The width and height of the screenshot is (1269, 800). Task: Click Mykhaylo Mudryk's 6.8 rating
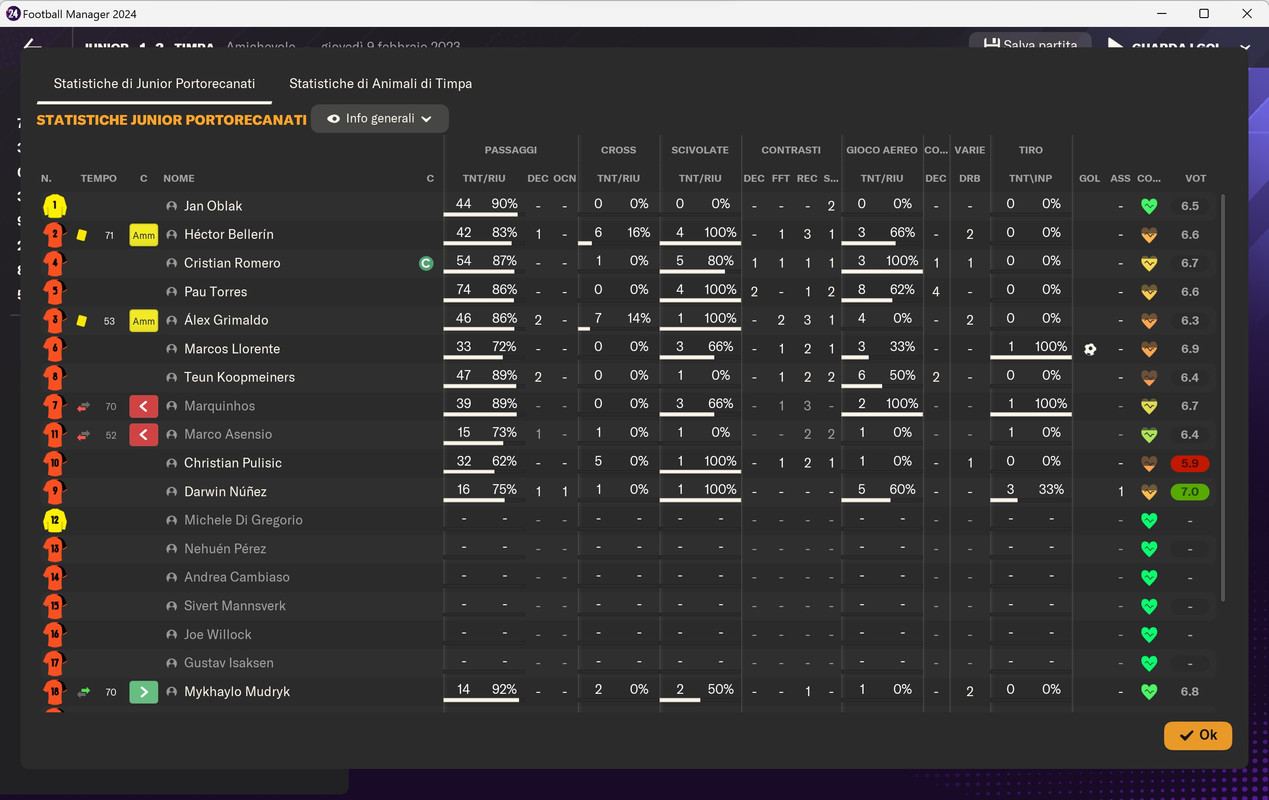1190,692
